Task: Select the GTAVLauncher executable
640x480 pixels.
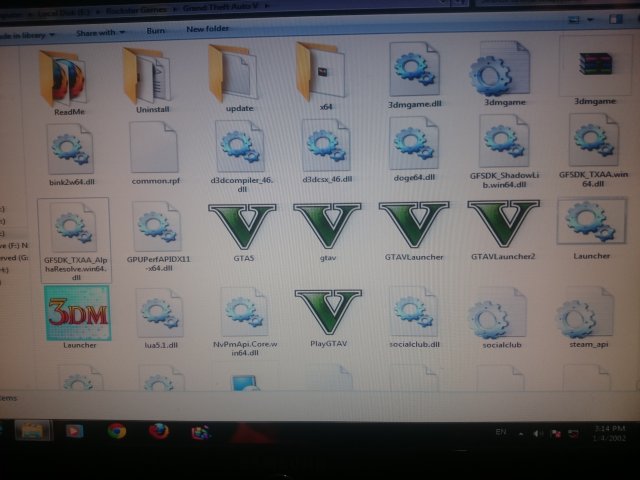Action: (x=413, y=227)
